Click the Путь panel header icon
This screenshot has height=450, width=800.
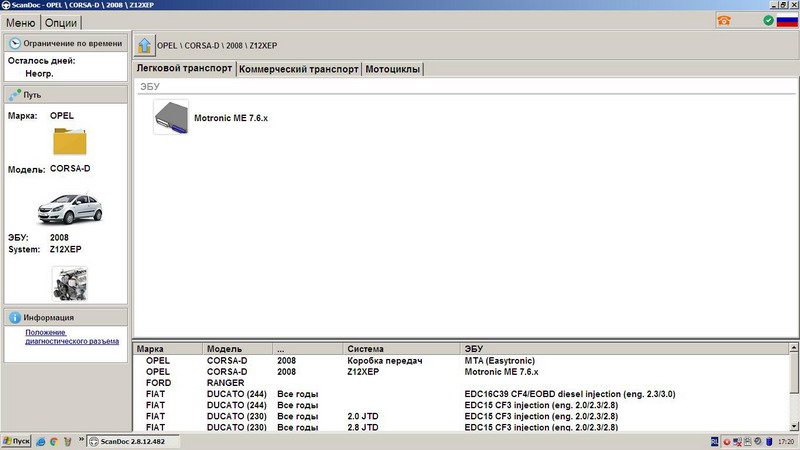(15, 95)
